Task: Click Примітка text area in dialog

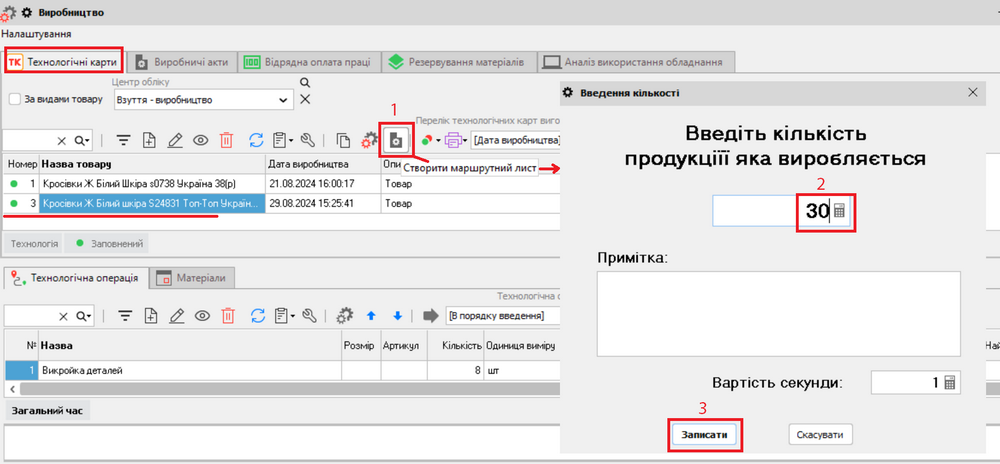Action: click(779, 314)
